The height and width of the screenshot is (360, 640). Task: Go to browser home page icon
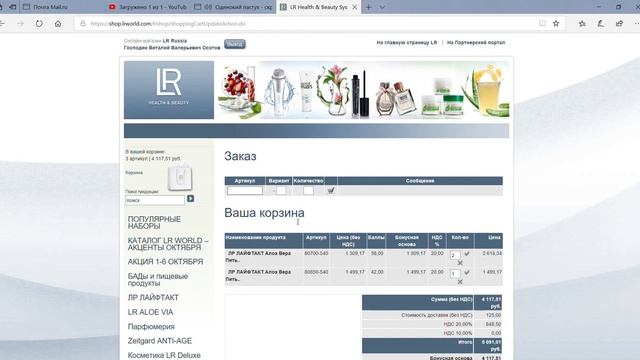[x=58, y=24]
